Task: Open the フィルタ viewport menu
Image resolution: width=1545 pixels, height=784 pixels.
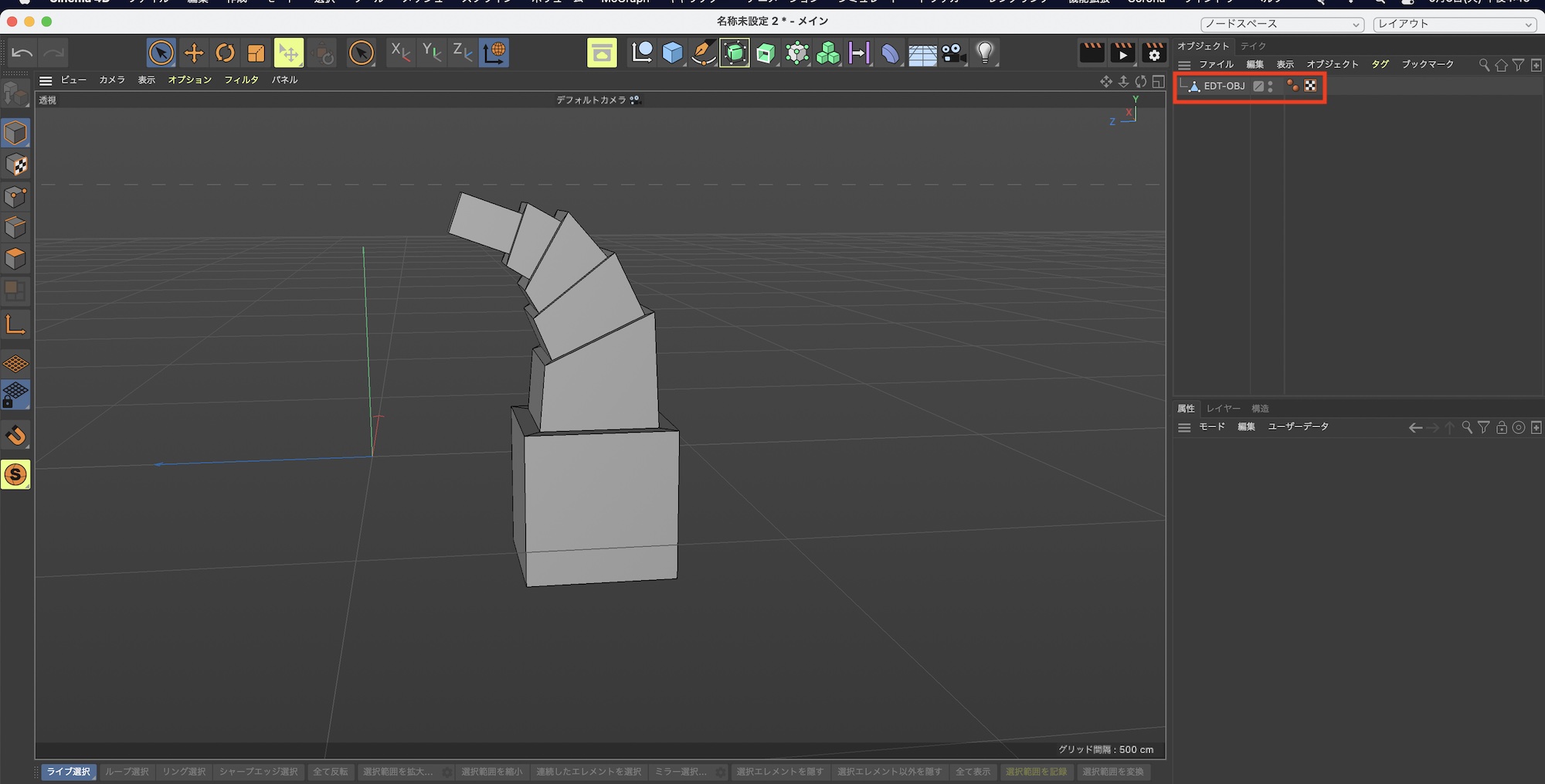Action: [241, 80]
